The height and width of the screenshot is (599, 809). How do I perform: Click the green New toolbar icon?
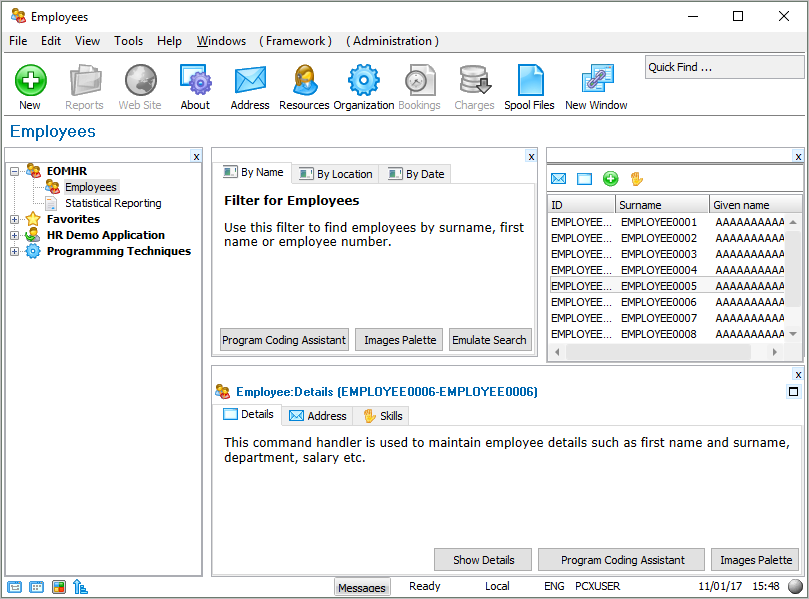tap(30, 81)
